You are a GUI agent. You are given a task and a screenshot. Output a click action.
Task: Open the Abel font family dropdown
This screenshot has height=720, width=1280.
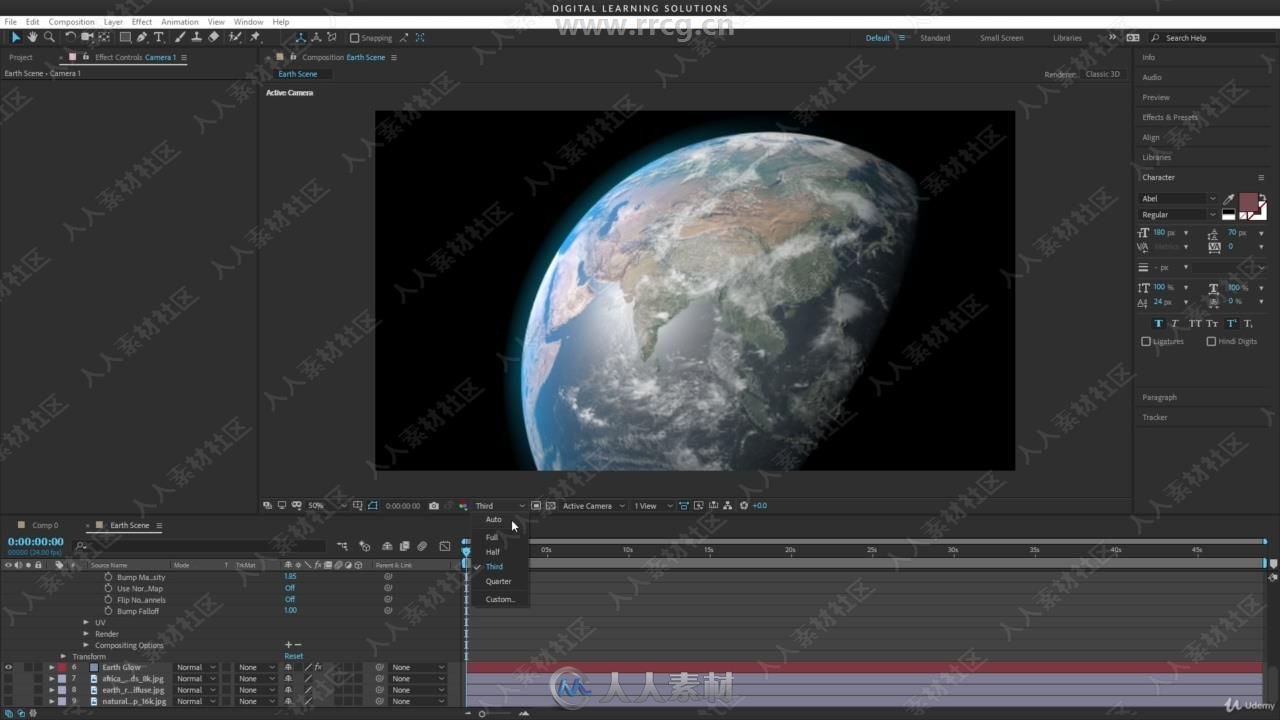[1178, 198]
